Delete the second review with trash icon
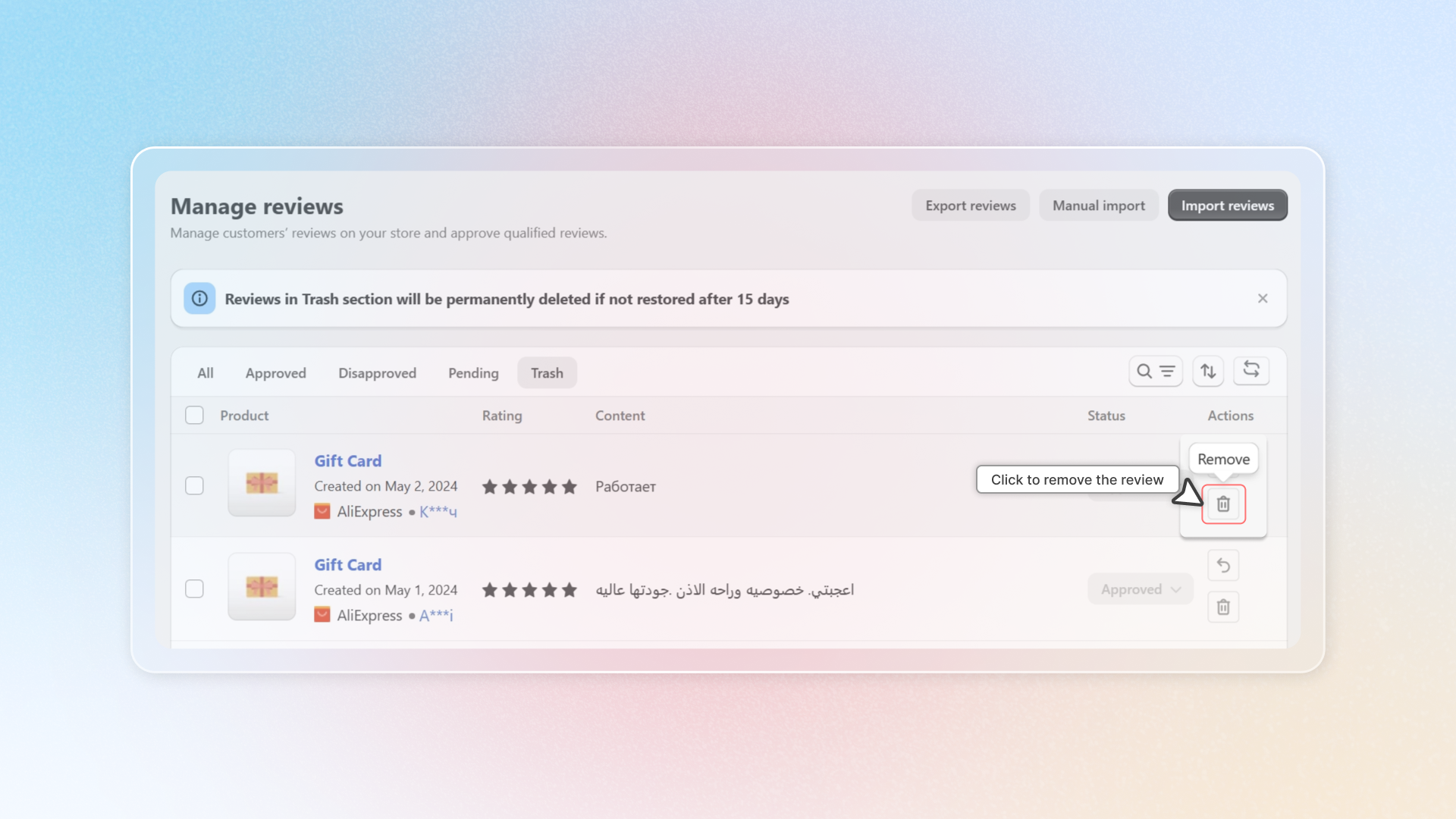The width and height of the screenshot is (1456, 819). 1223,607
